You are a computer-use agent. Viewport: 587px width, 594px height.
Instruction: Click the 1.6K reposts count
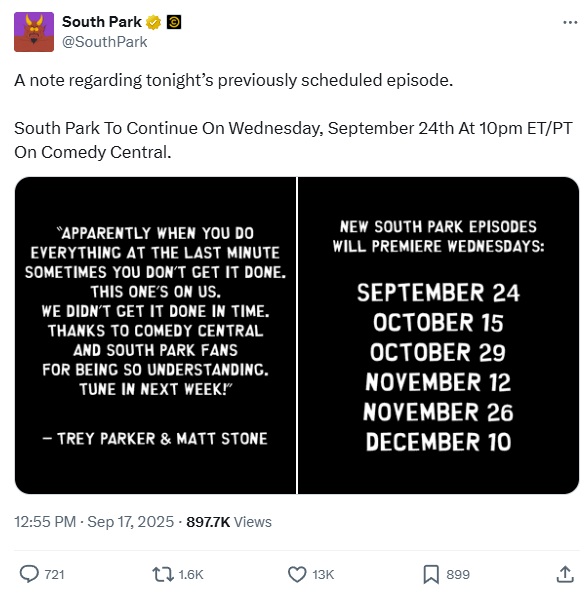(191, 575)
